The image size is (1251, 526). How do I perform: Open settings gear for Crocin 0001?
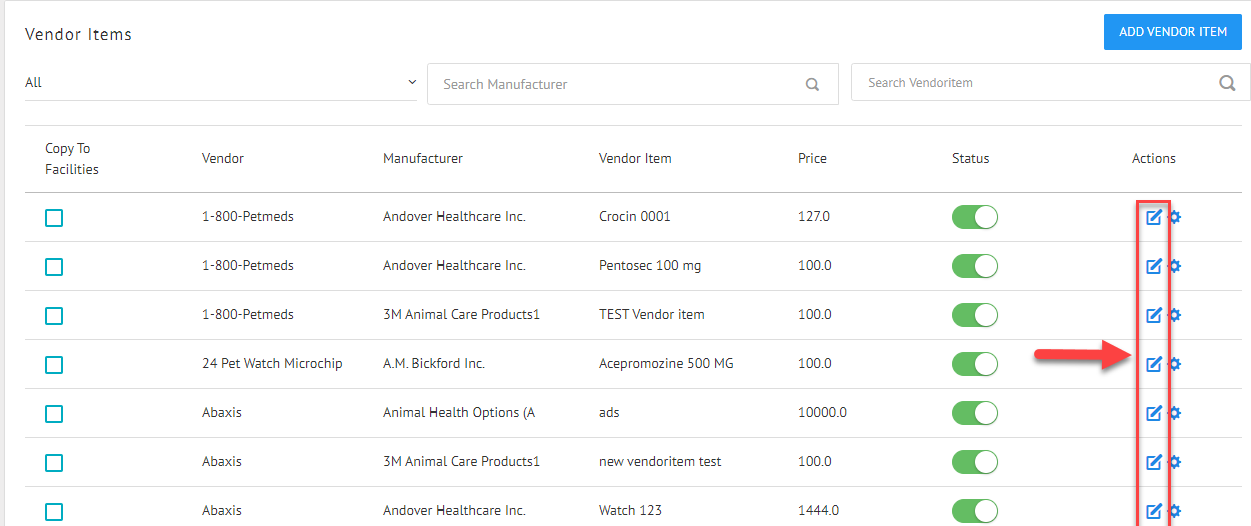point(1175,217)
